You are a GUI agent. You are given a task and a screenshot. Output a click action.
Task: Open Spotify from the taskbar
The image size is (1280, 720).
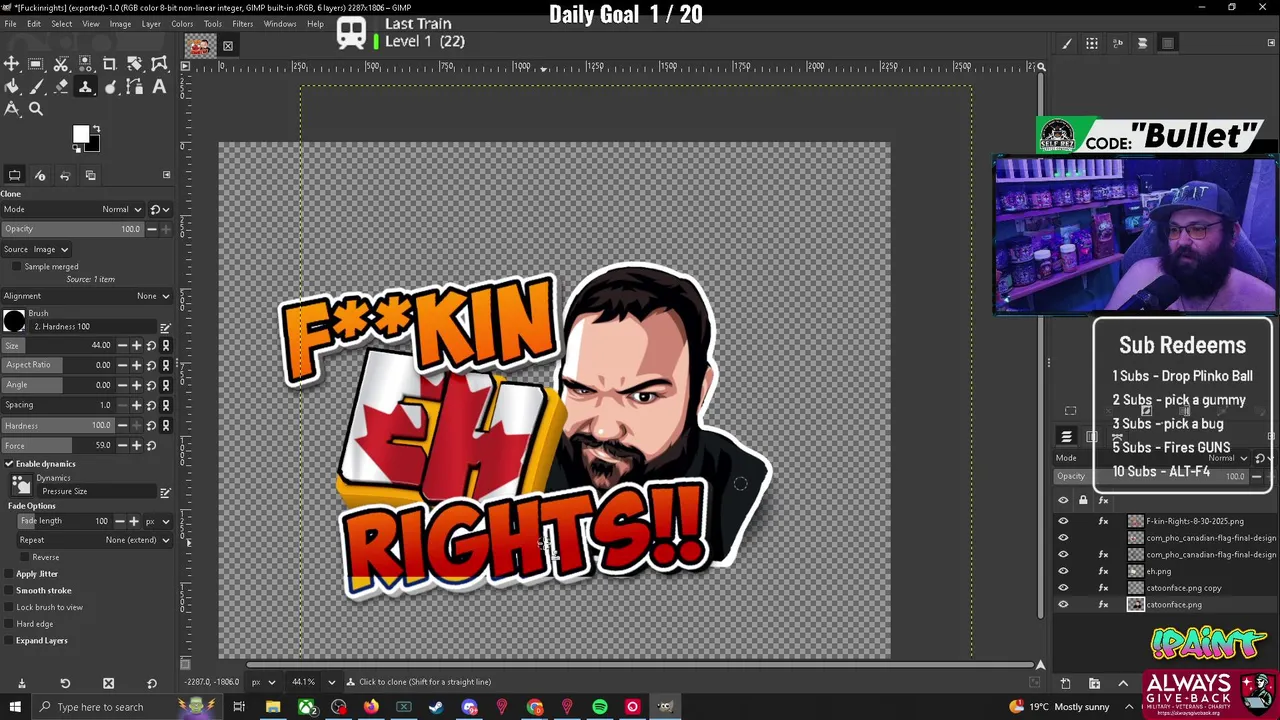point(600,707)
